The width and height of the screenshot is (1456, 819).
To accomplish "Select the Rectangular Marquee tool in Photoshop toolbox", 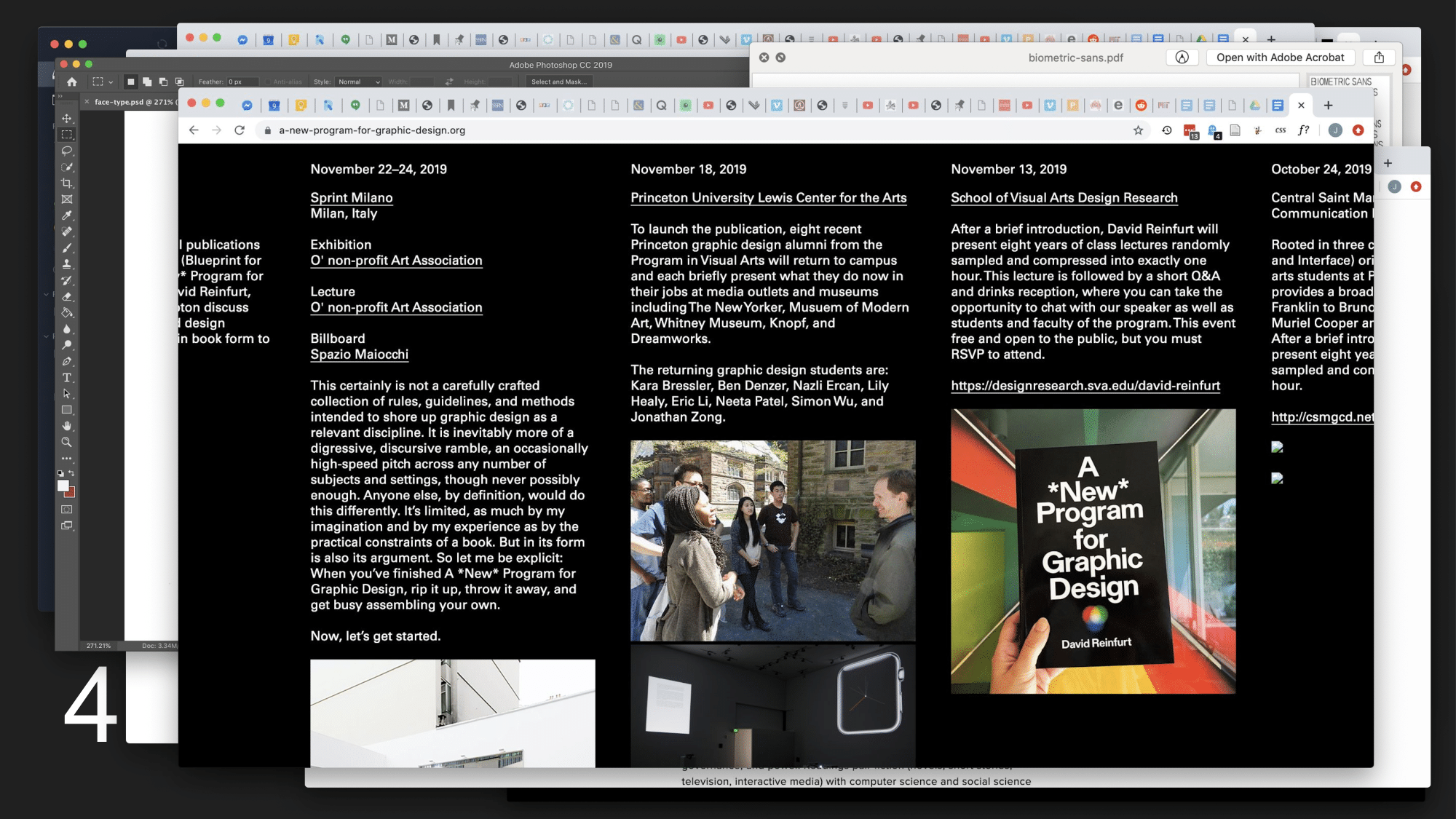I will (67, 135).
